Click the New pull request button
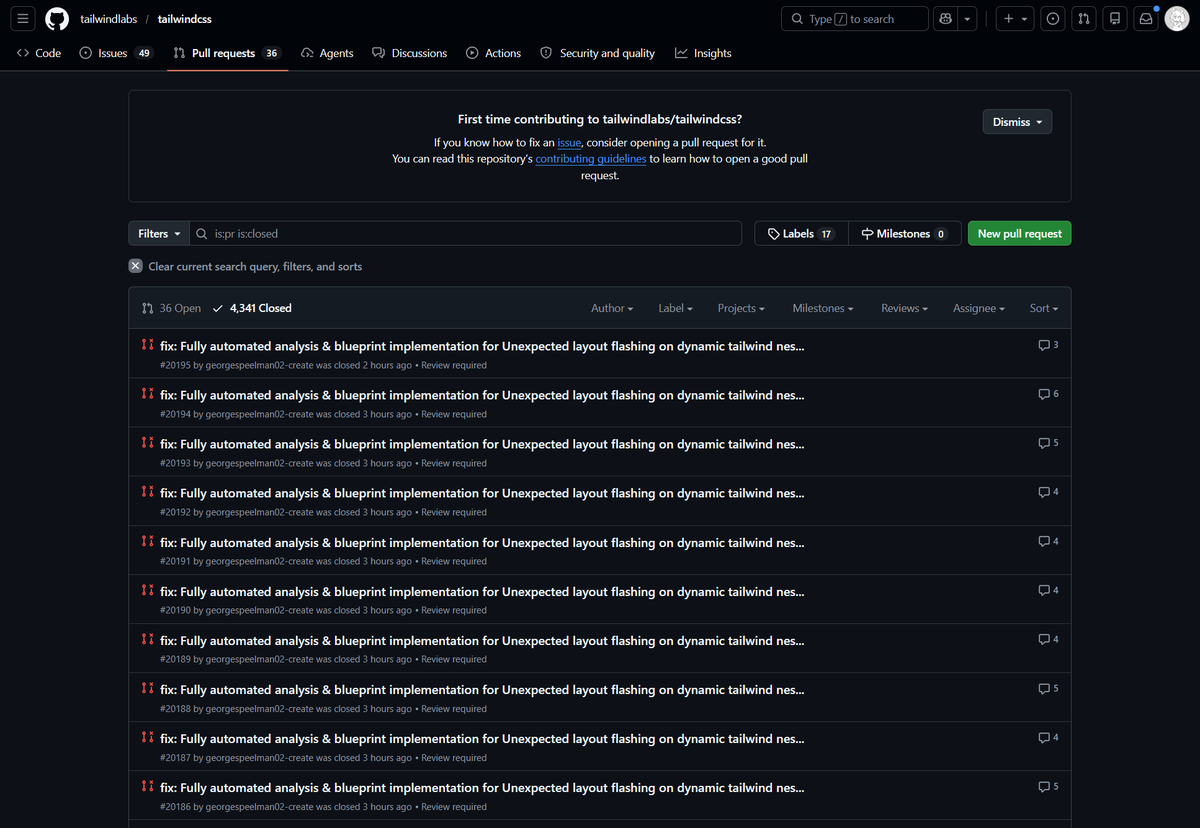Image resolution: width=1200 pixels, height=828 pixels. click(x=1019, y=233)
